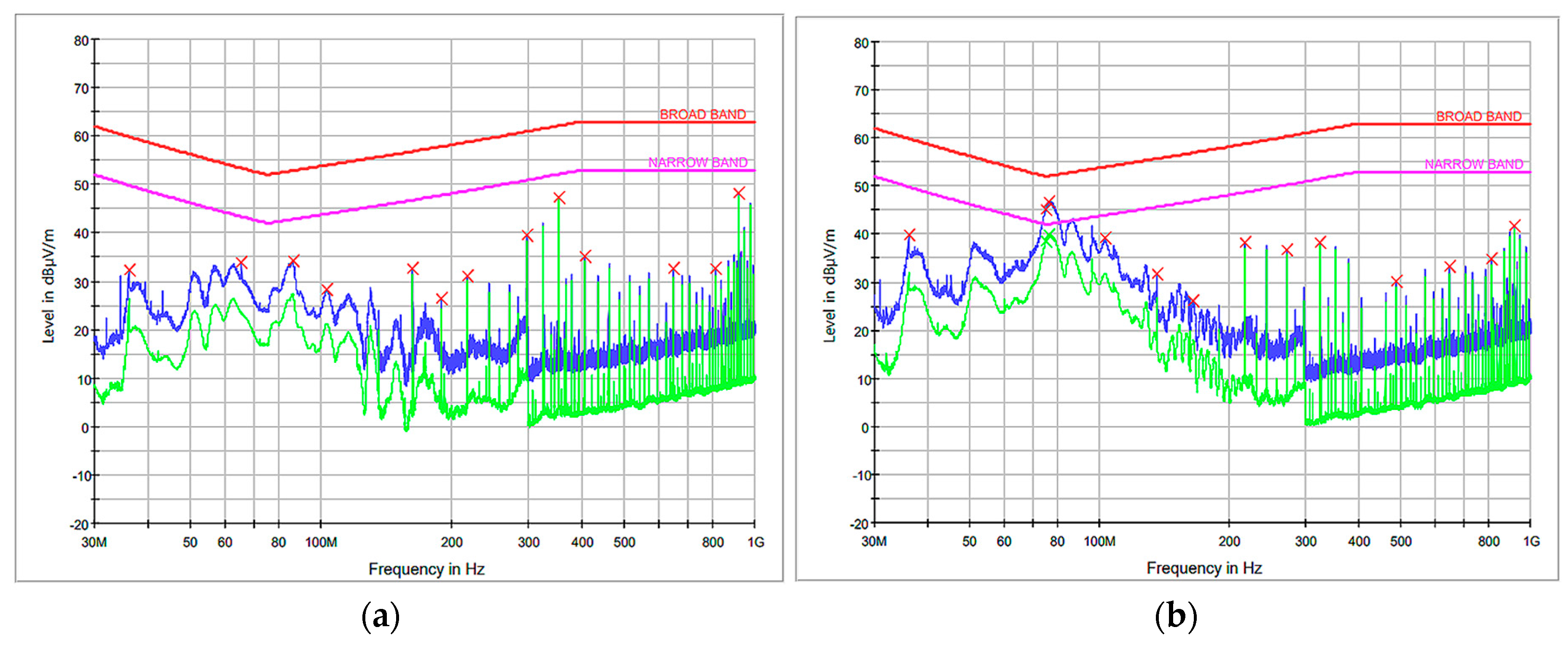Click the BROAD BAND label in chart (a)
The image size is (1568, 646).
click(x=702, y=115)
